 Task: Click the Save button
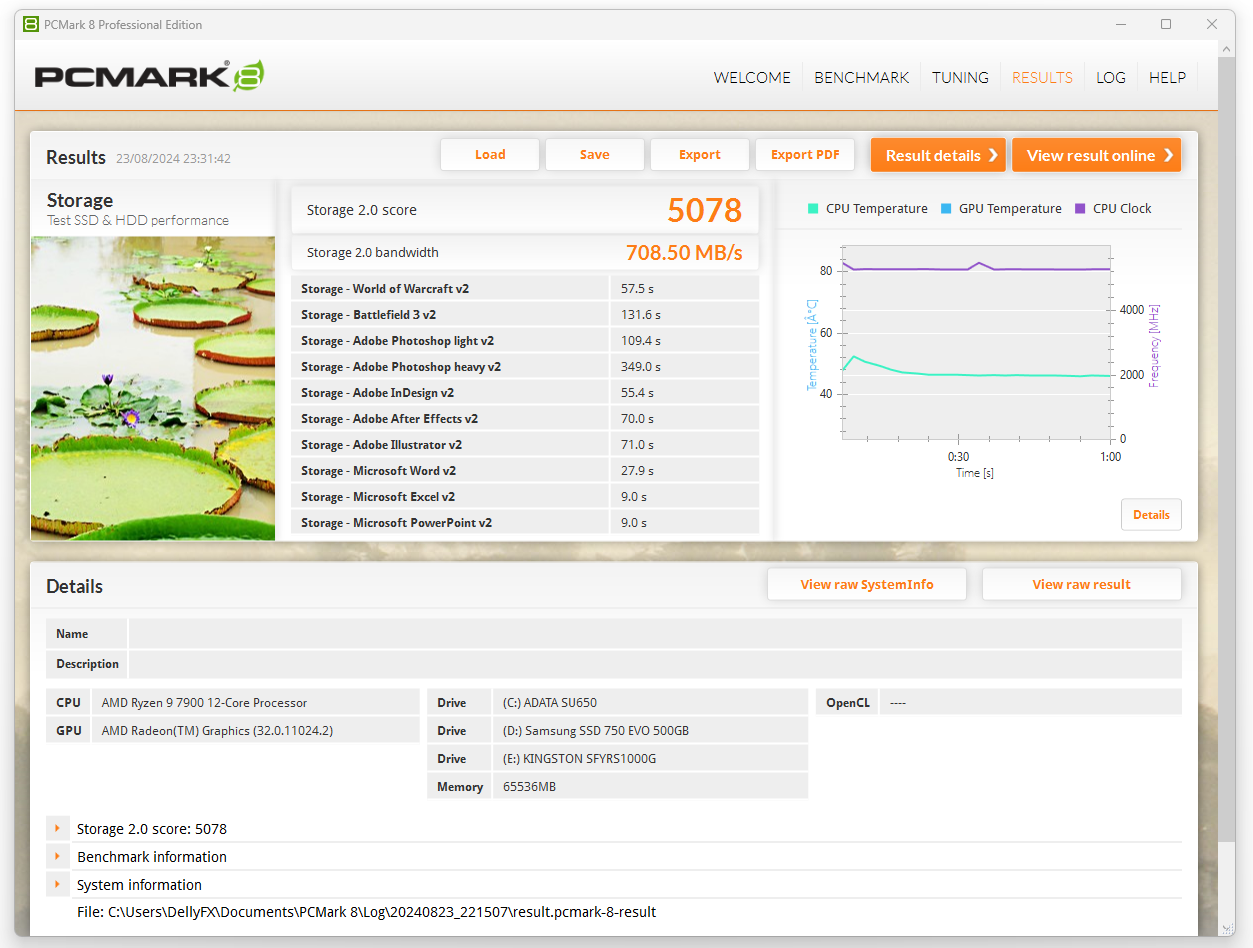595,155
